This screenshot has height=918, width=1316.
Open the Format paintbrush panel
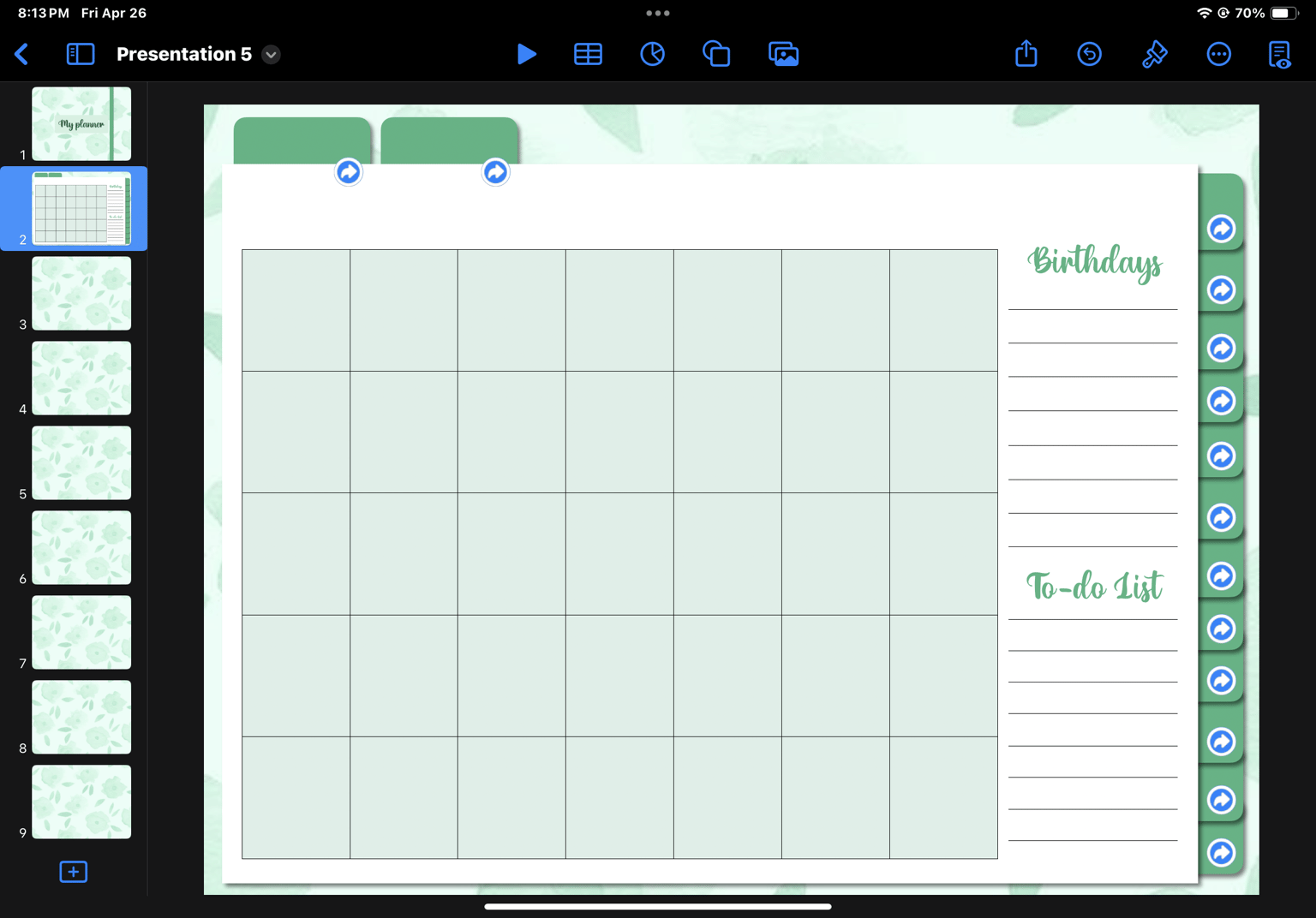click(x=1154, y=55)
